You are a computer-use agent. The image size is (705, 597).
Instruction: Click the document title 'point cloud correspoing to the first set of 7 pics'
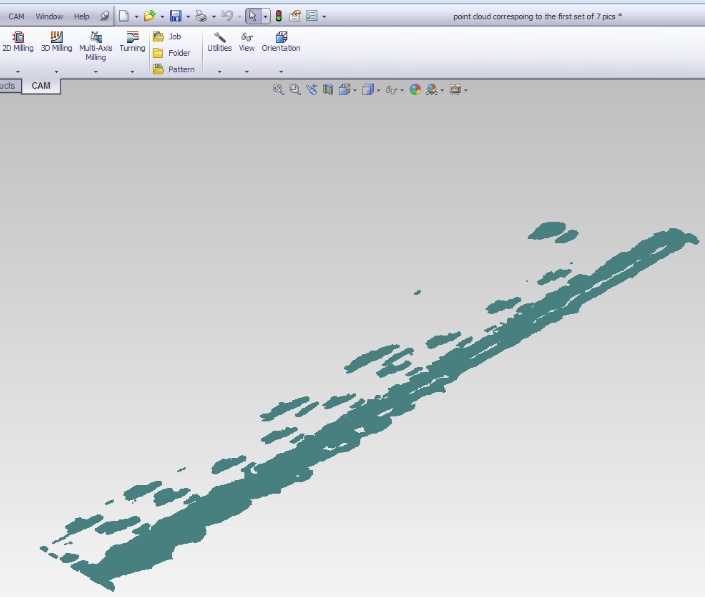click(534, 17)
